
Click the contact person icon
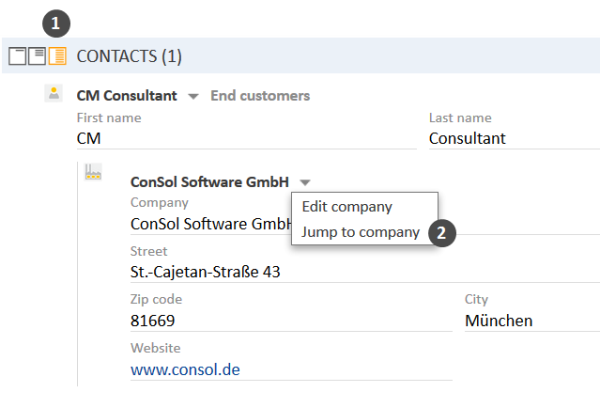pos(54,93)
